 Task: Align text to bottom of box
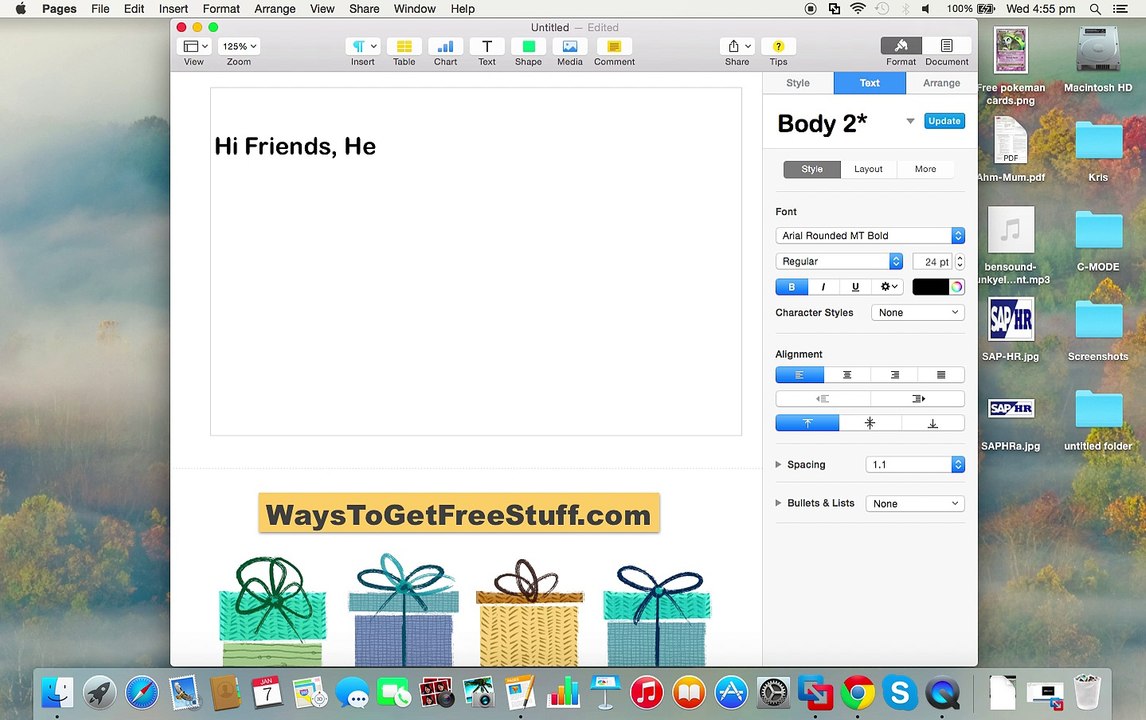coord(933,423)
